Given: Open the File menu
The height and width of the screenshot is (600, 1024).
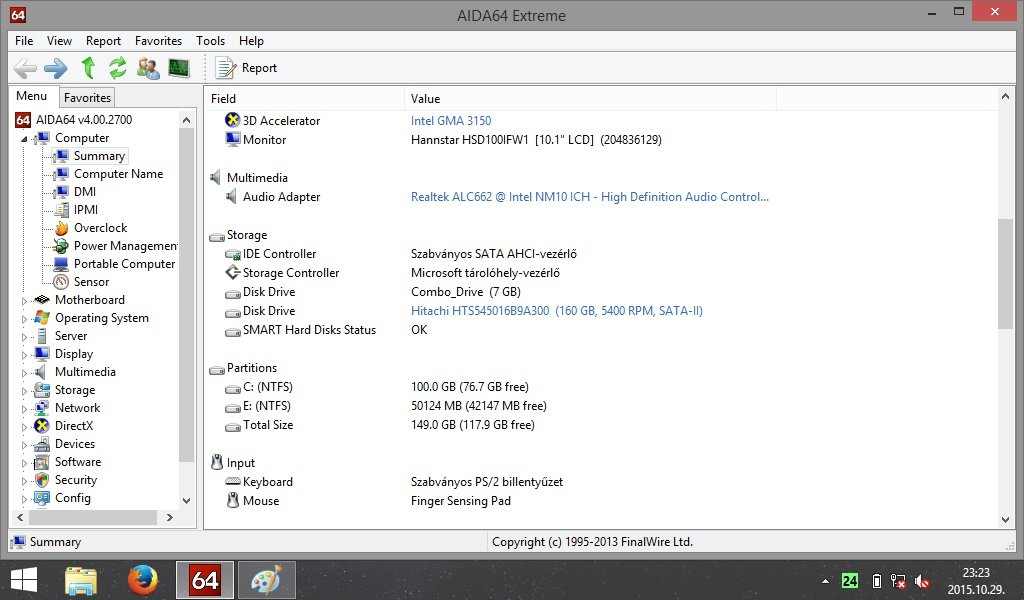Looking at the screenshot, I should tap(24, 40).
